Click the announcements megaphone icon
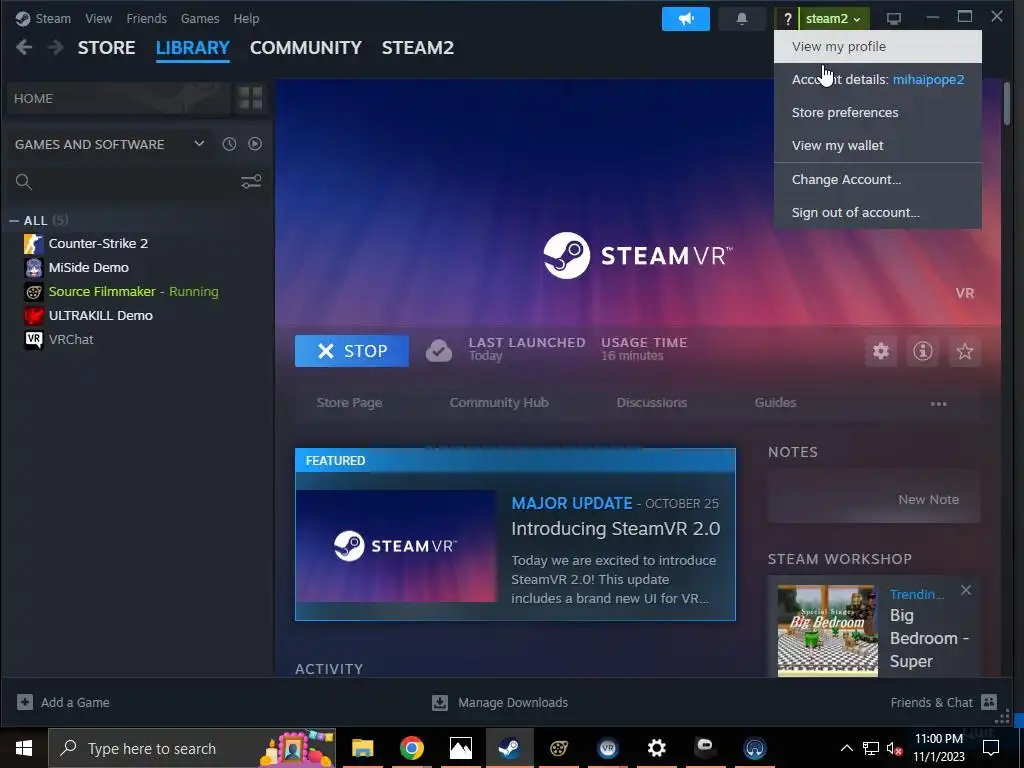Viewport: 1024px width, 768px height. coord(685,19)
